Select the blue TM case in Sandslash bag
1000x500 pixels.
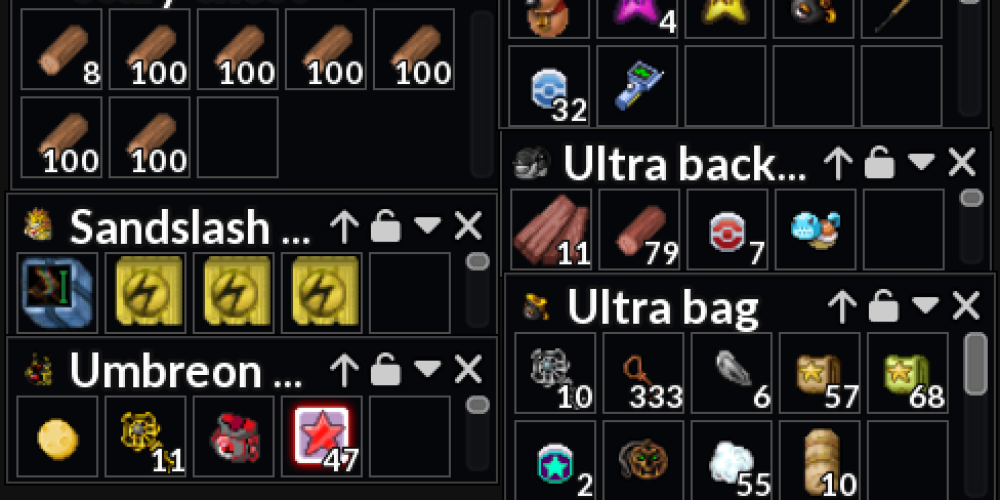(x=57, y=293)
